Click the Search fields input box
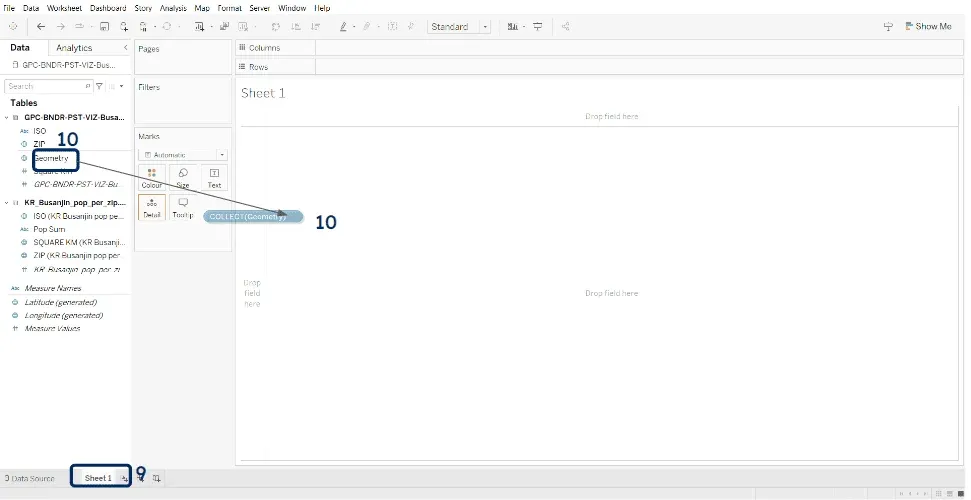The width and height of the screenshot is (971, 500). point(48,86)
